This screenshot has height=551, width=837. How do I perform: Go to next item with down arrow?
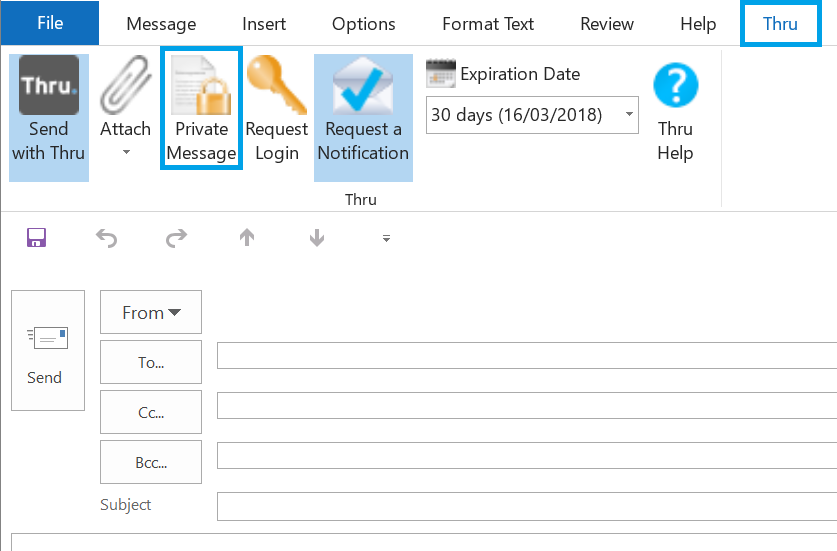pos(317,238)
